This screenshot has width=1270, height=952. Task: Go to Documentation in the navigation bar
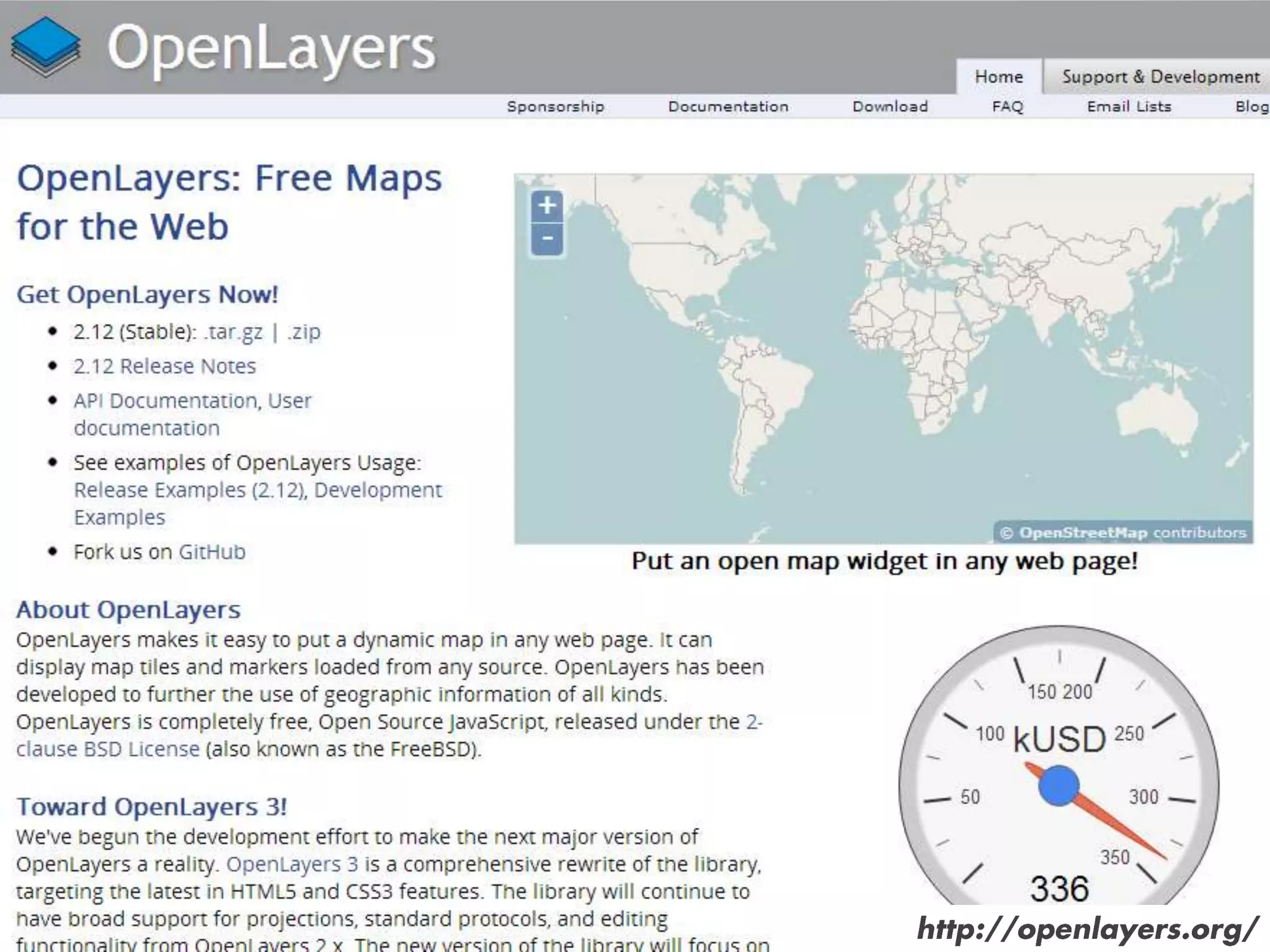(x=728, y=107)
